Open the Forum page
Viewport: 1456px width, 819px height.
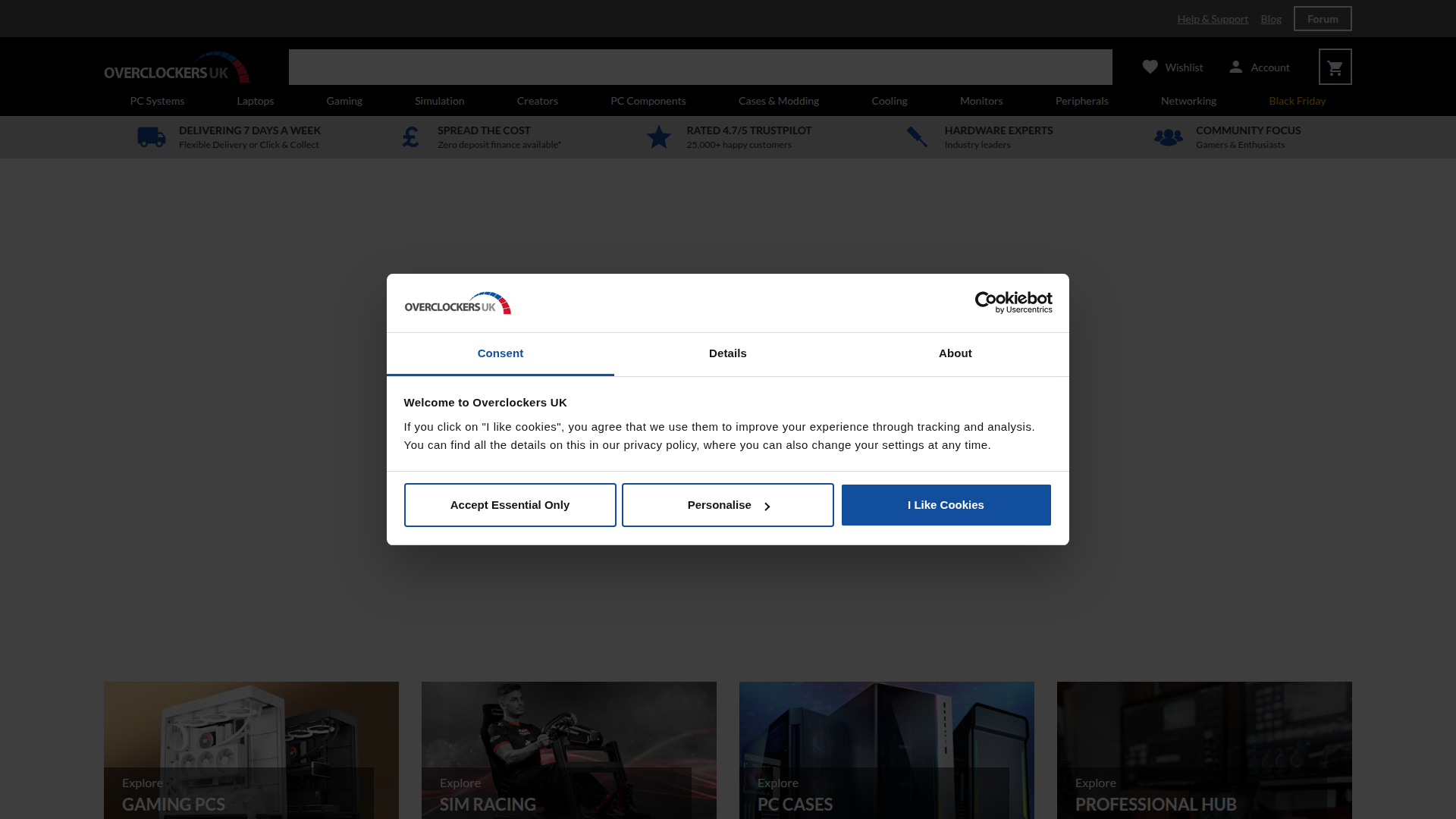[1323, 18]
